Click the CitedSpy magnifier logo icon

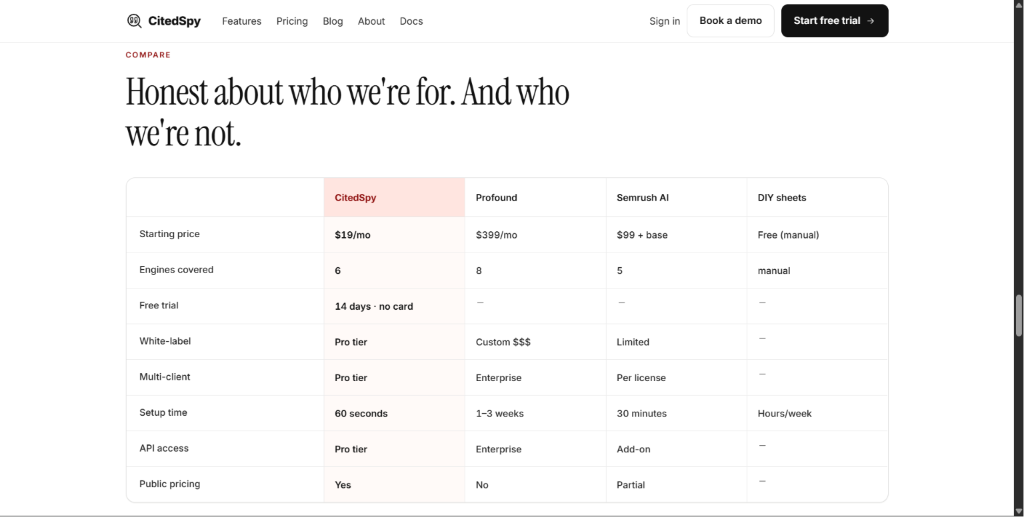coord(134,21)
